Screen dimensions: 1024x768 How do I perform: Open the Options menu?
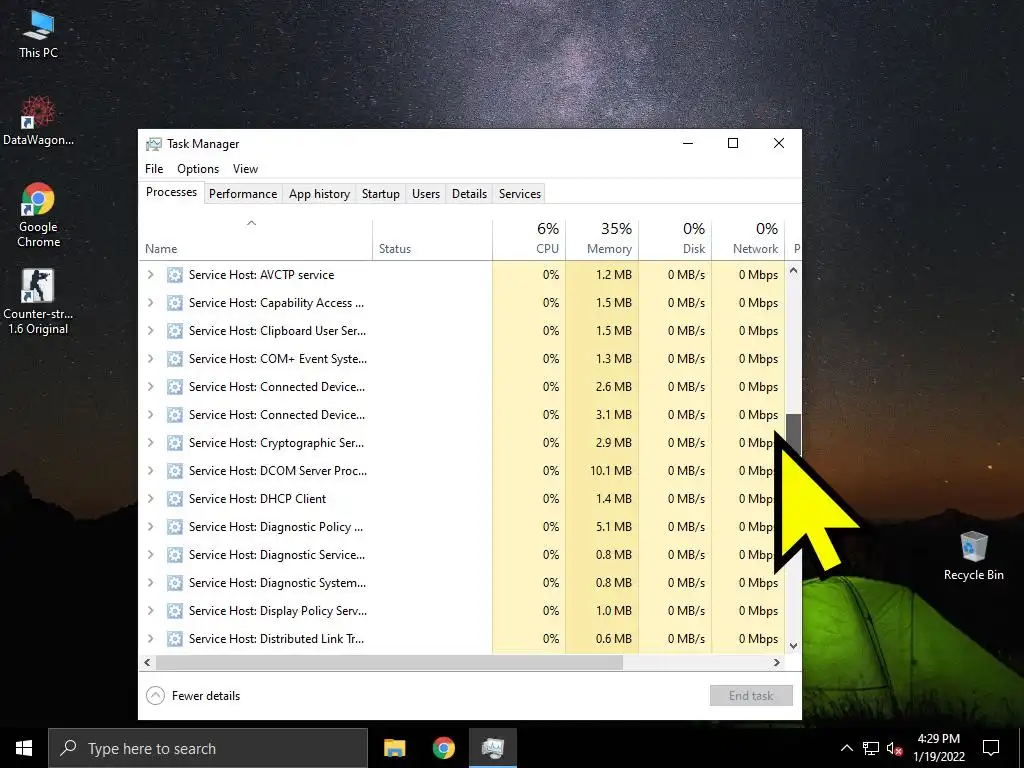198,169
